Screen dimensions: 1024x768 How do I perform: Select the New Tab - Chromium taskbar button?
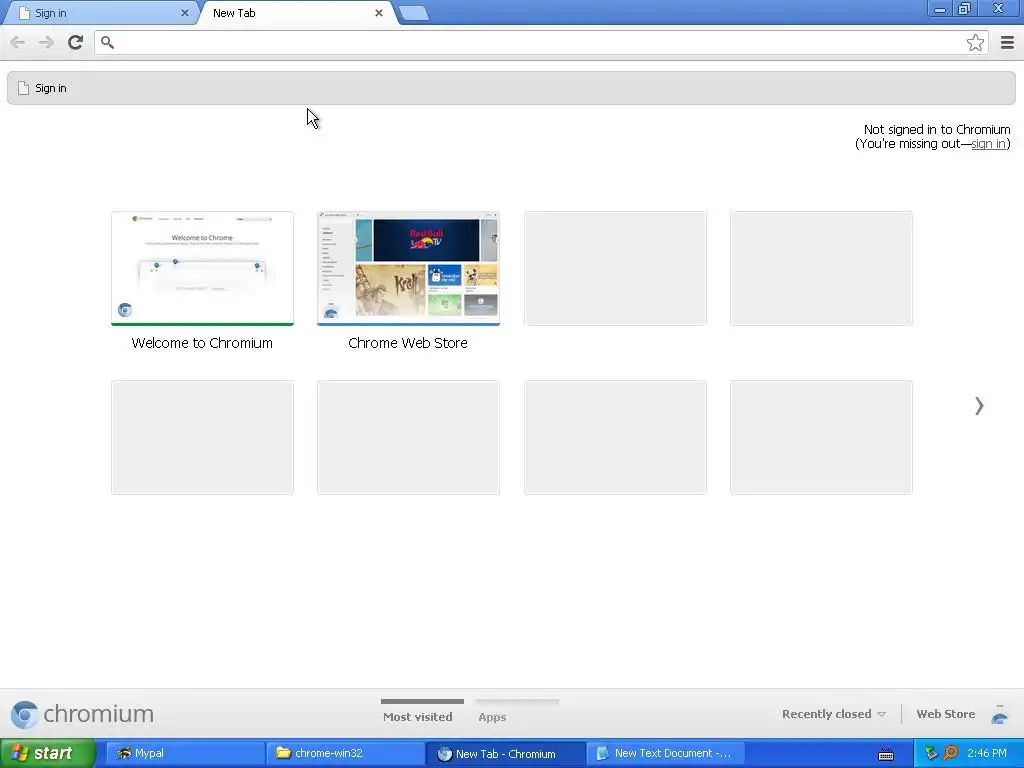tap(505, 753)
